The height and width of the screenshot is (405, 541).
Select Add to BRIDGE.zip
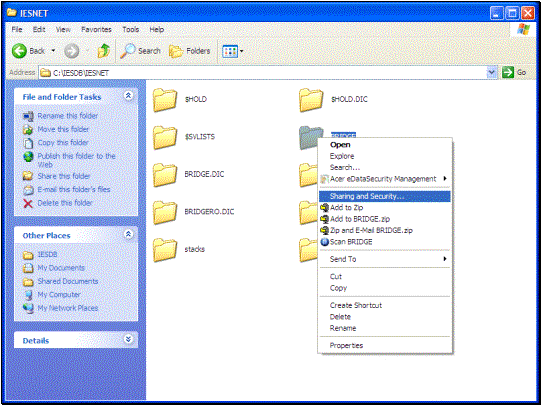(x=385, y=219)
